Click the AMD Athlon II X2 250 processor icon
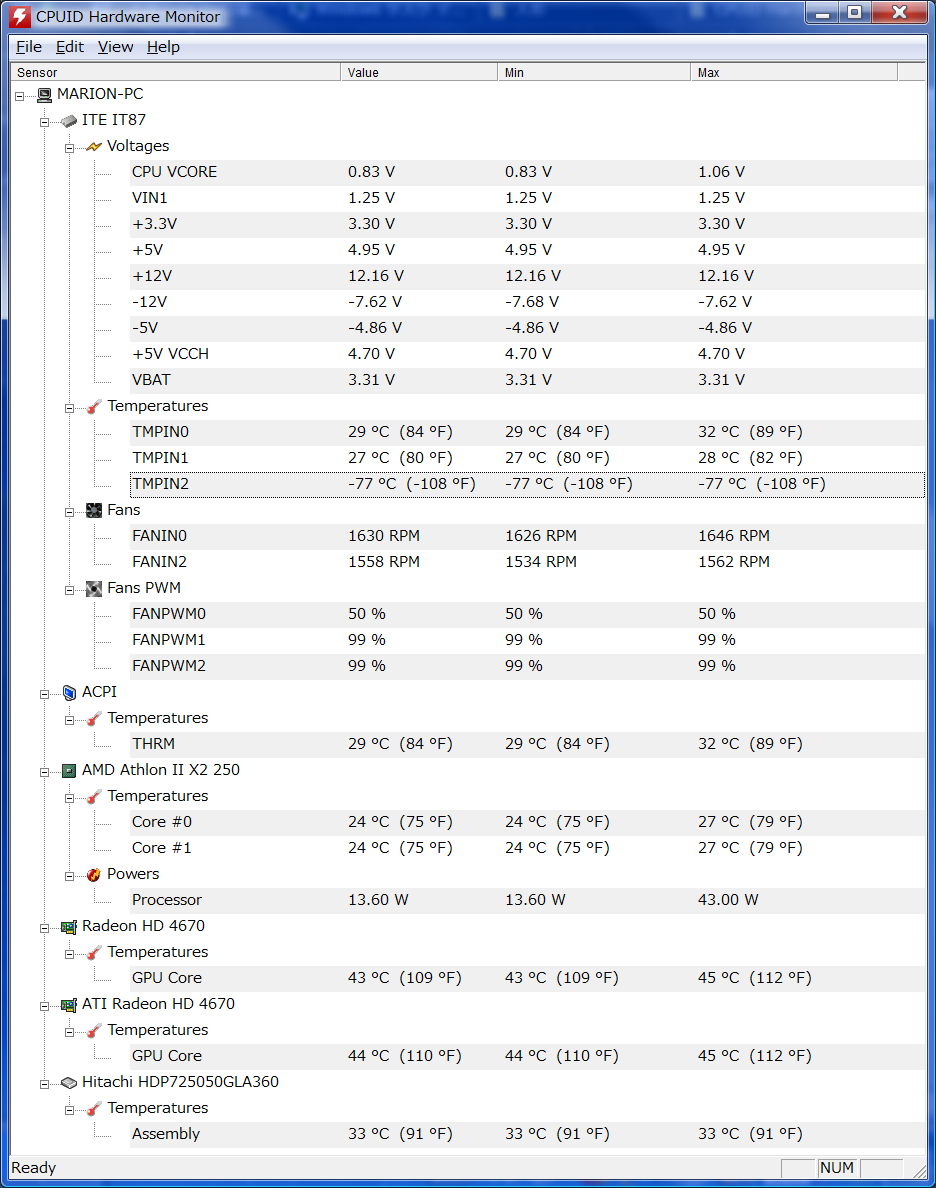The image size is (936, 1188). pos(69,771)
